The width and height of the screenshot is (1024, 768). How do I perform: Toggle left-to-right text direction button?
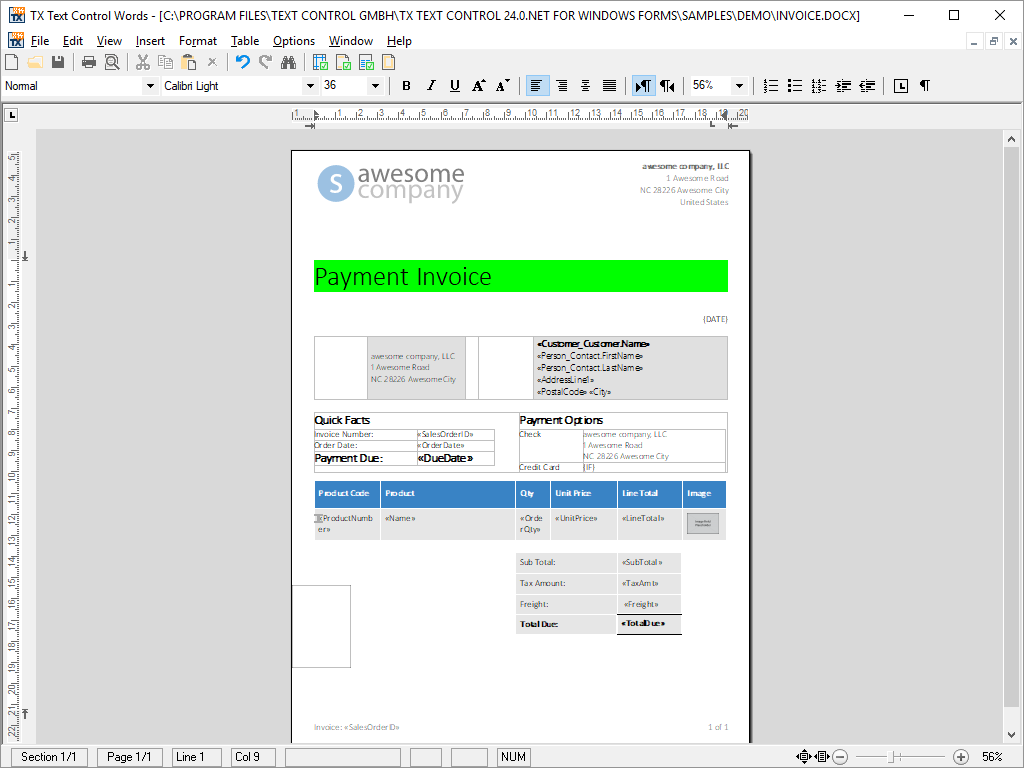[643, 86]
